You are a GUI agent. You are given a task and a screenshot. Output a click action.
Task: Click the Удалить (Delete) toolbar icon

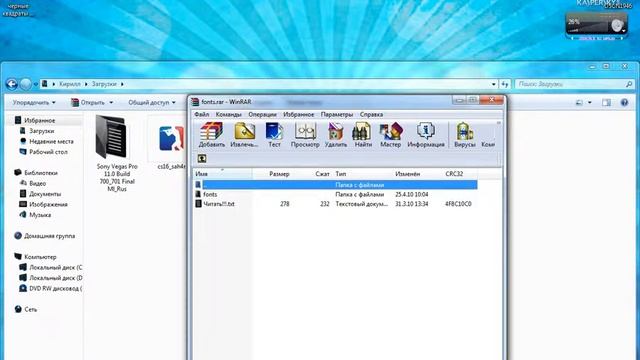336,135
